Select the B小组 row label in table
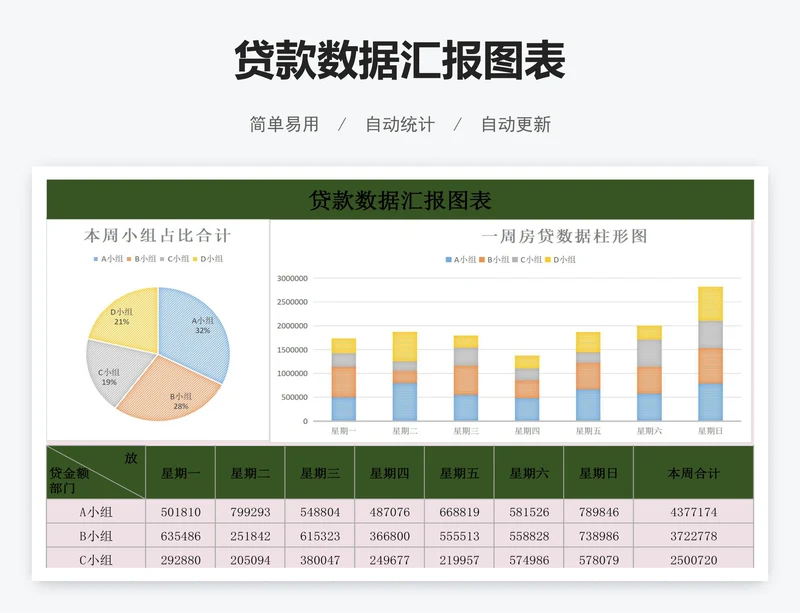The width and height of the screenshot is (800, 613). coord(96,536)
